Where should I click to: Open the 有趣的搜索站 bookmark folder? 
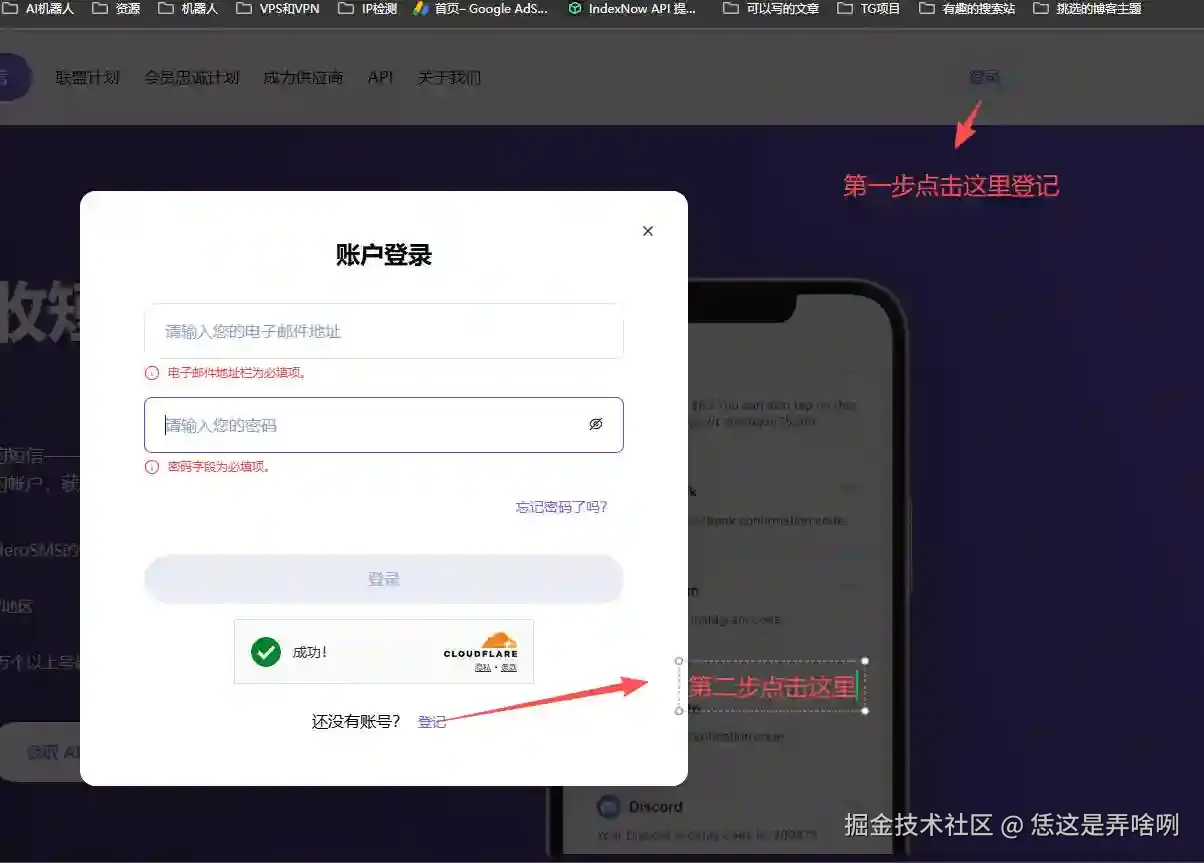click(x=967, y=9)
